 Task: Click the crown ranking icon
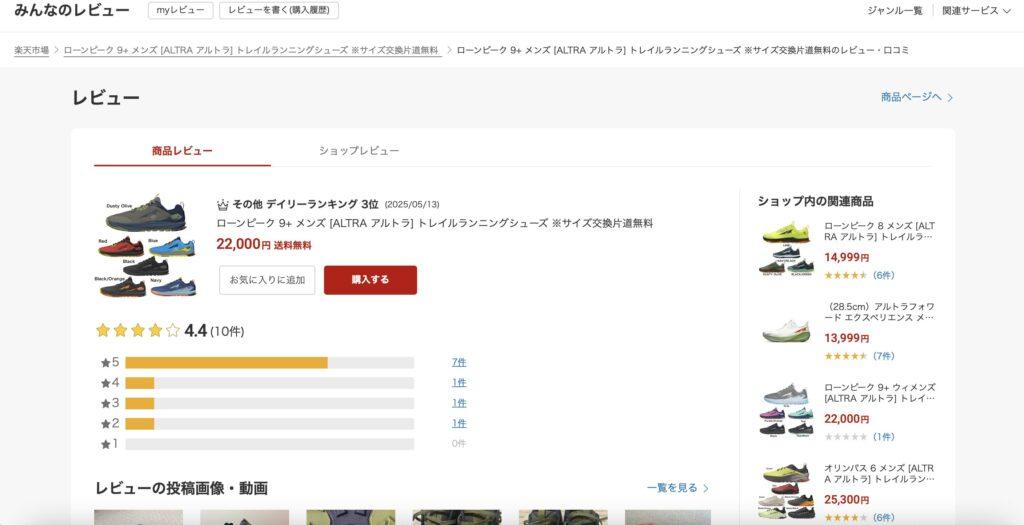pyautogui.click(x=223, y=204)
